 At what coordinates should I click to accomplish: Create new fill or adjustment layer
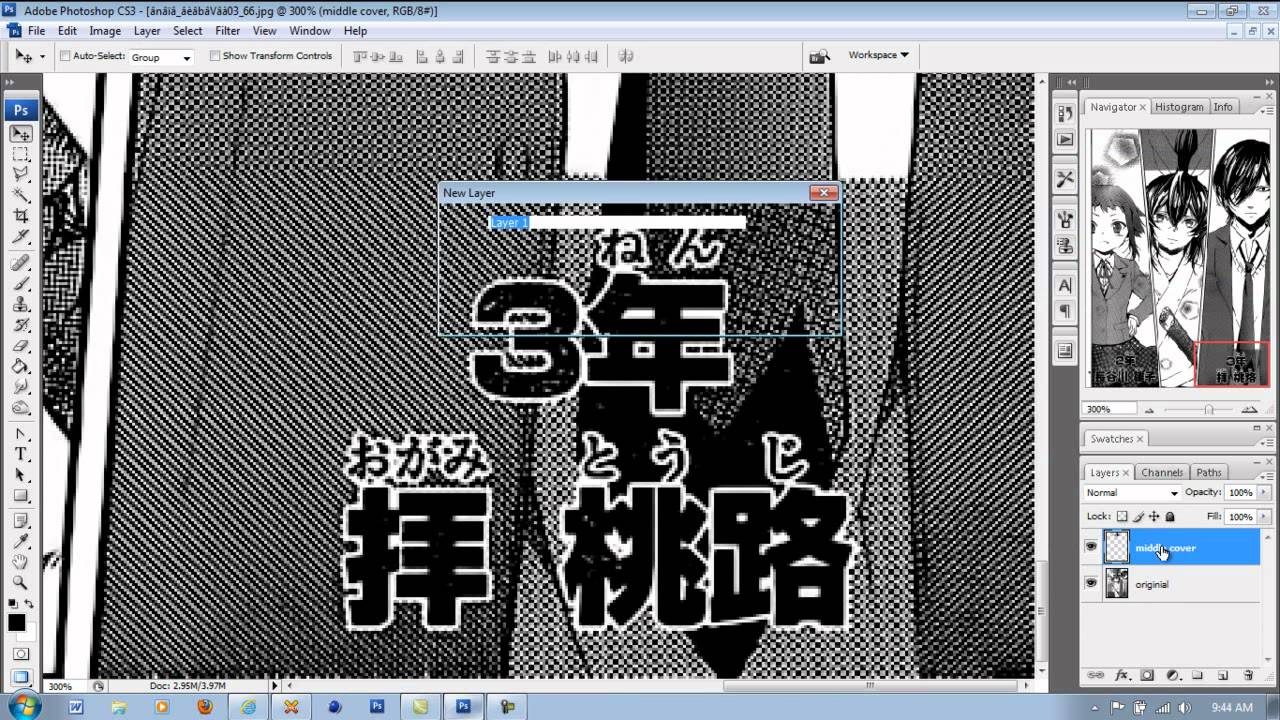(1172, 676)
